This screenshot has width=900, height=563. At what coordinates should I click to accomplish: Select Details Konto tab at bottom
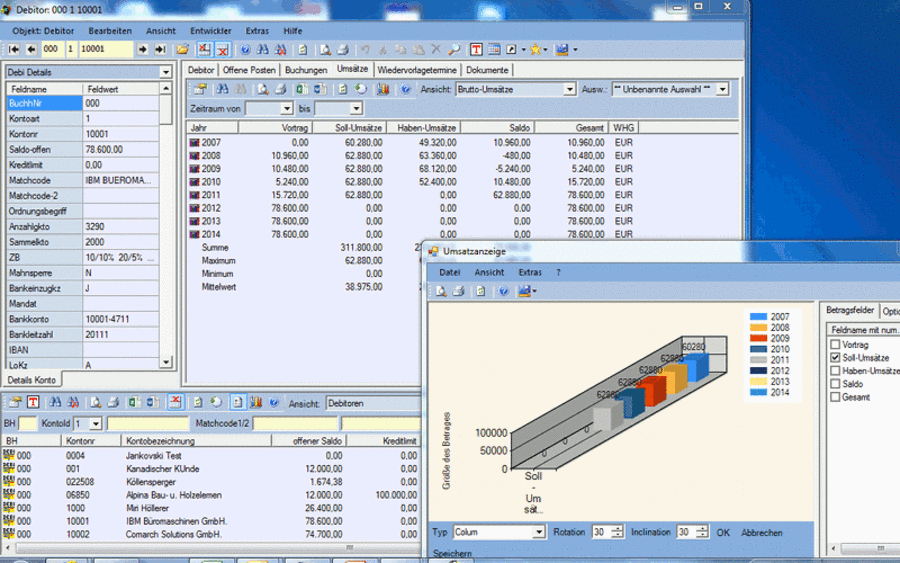[x=32, y=380]
